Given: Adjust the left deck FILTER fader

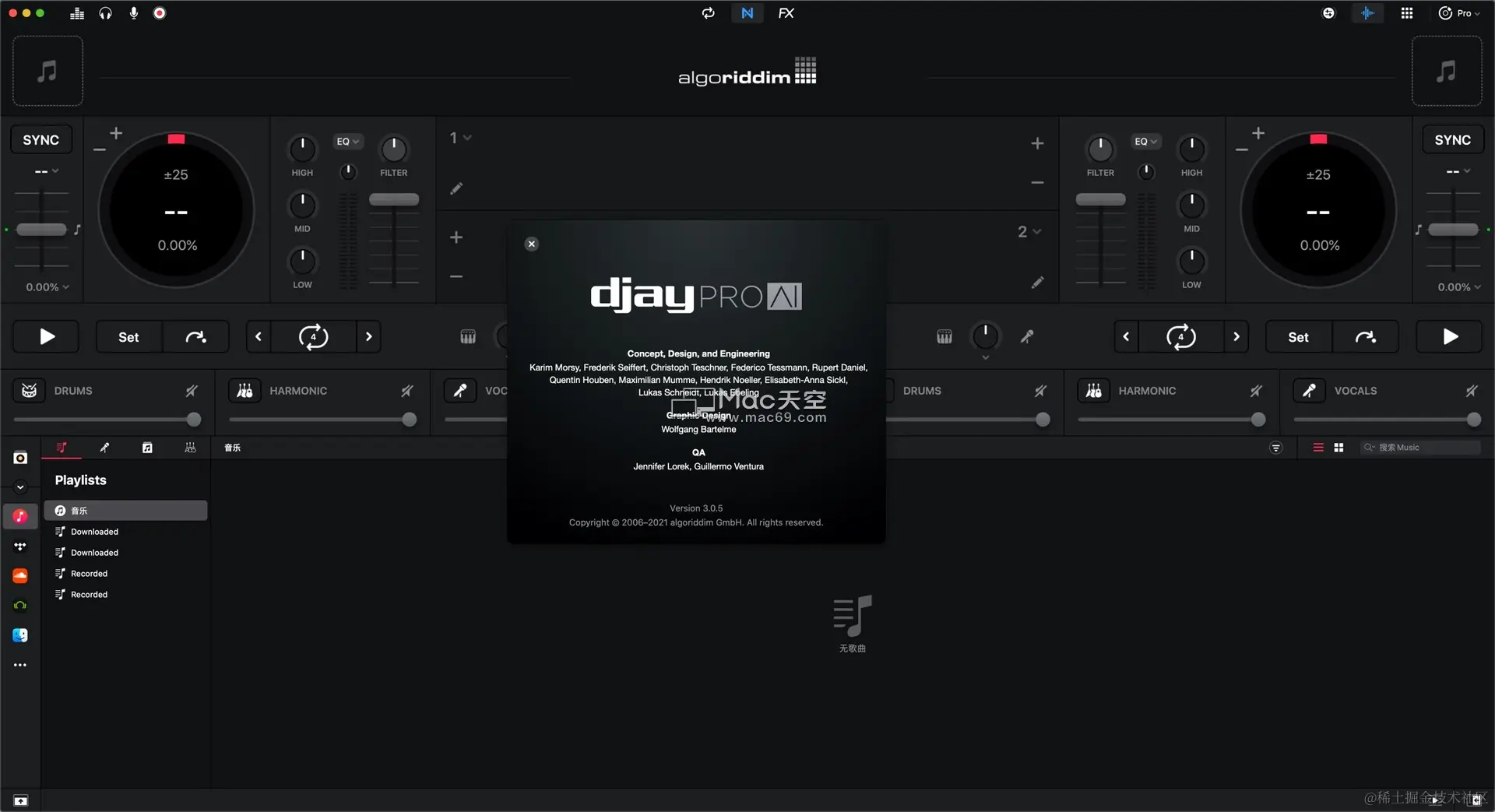Looking at the screenshot, I should click(x=394, y=200).
